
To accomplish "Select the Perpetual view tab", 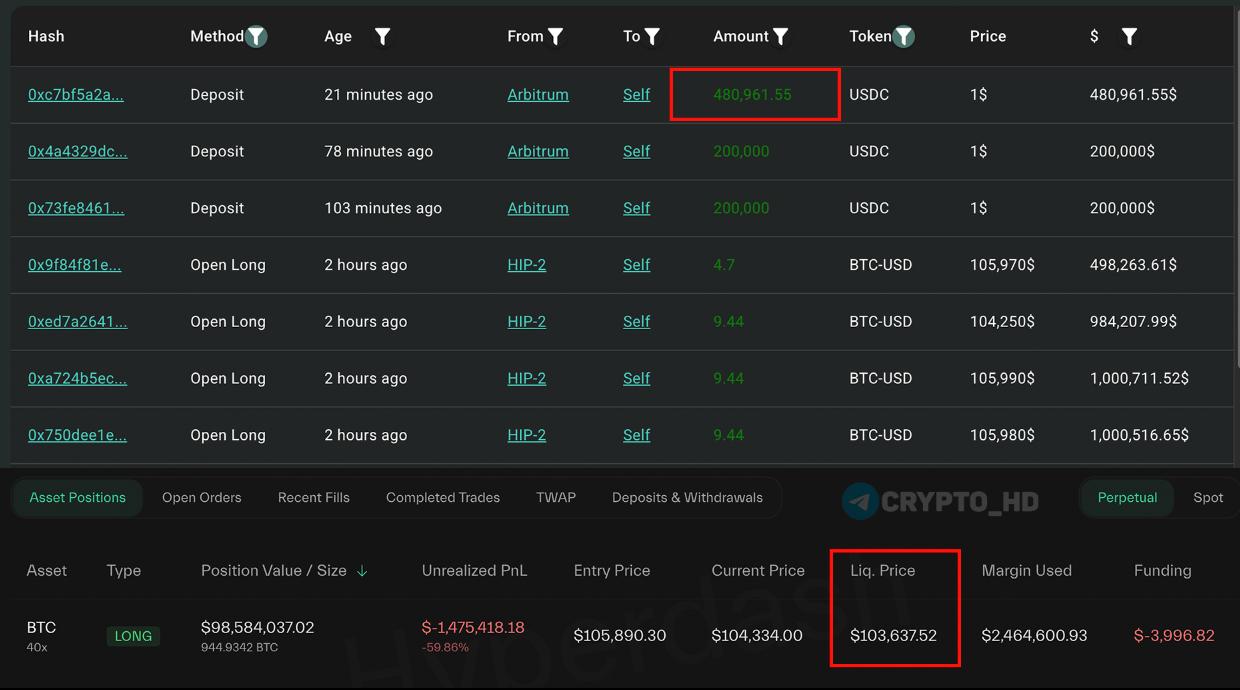I will (x=1127, y=497).
